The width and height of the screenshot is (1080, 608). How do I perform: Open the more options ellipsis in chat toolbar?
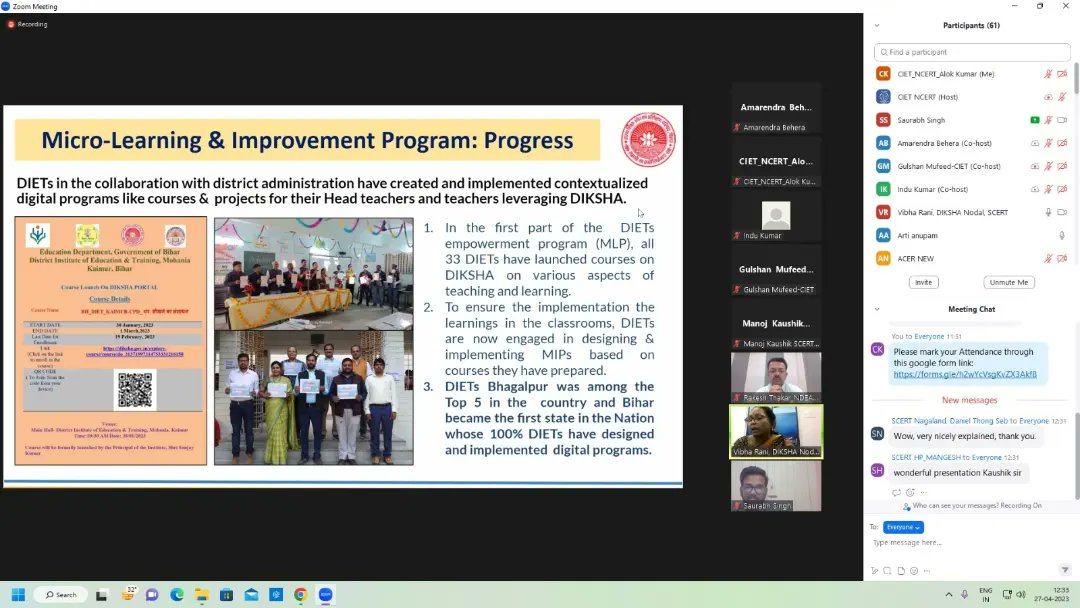(x=927, y=571)
